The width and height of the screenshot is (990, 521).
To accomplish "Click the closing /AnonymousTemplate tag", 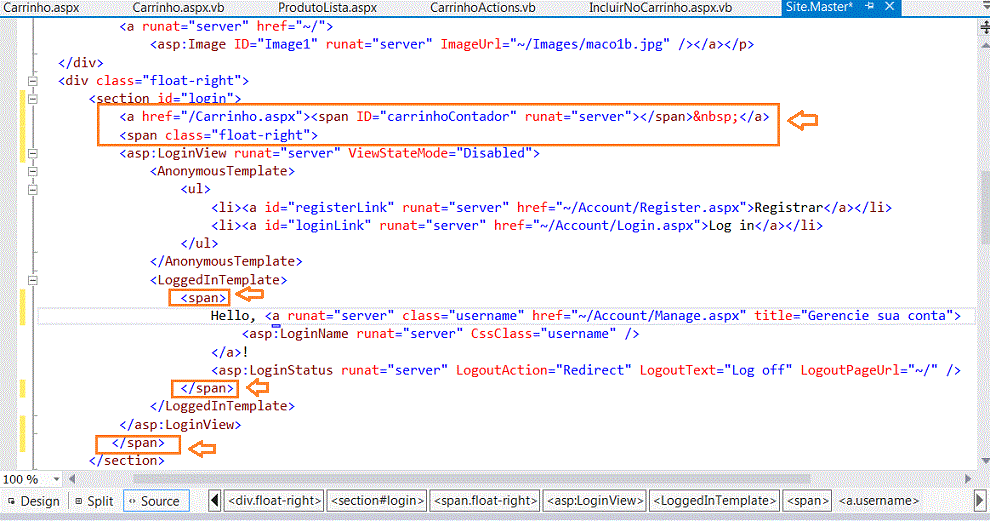I will click(226, 261).
